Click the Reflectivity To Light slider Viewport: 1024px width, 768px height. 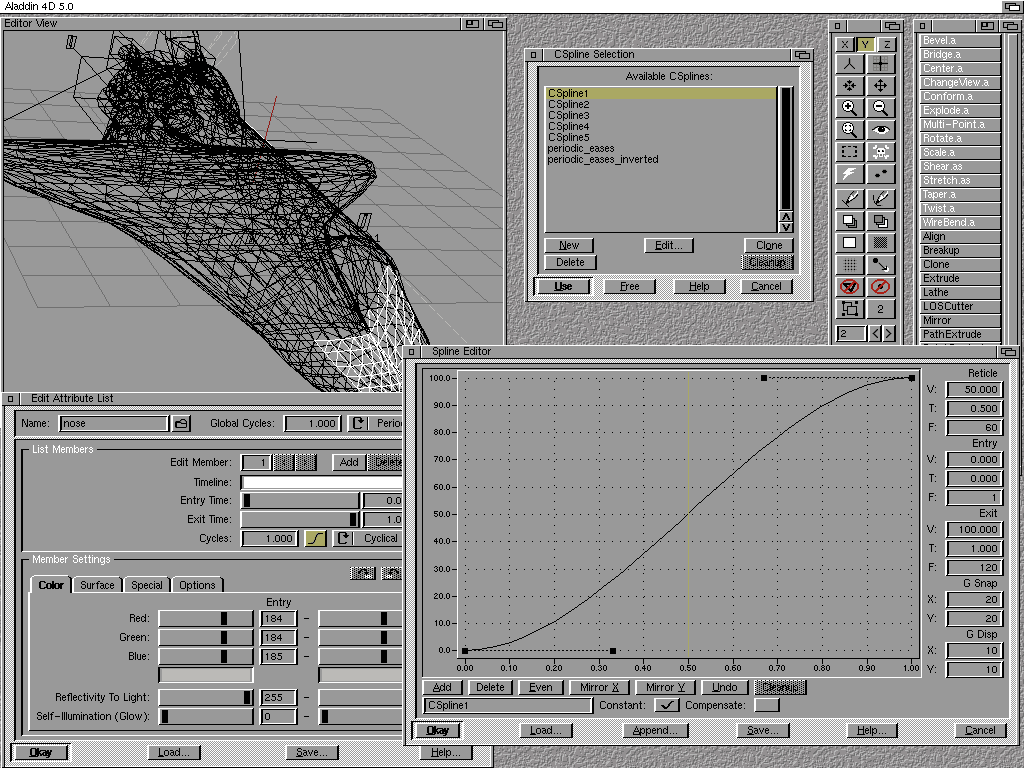pyautogui.click(x=206, y=697)
